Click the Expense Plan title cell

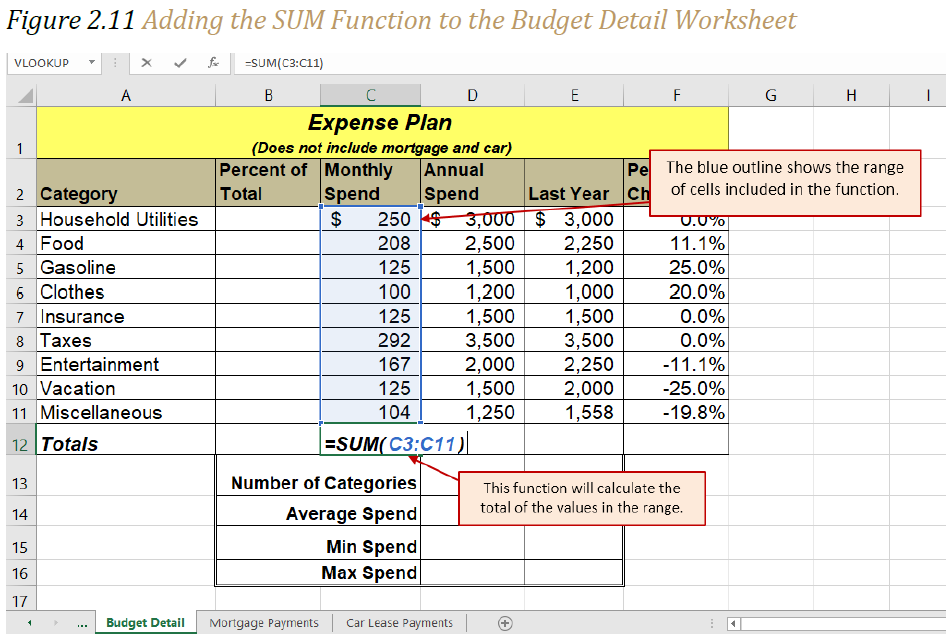pos(382,133)
